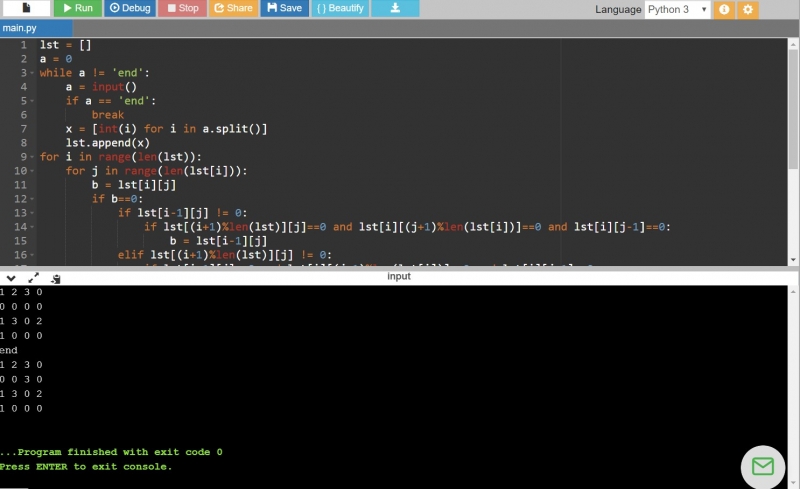Collapse the for loop fold on line 10
Screen dimensions: 800x489
[32, 171]
